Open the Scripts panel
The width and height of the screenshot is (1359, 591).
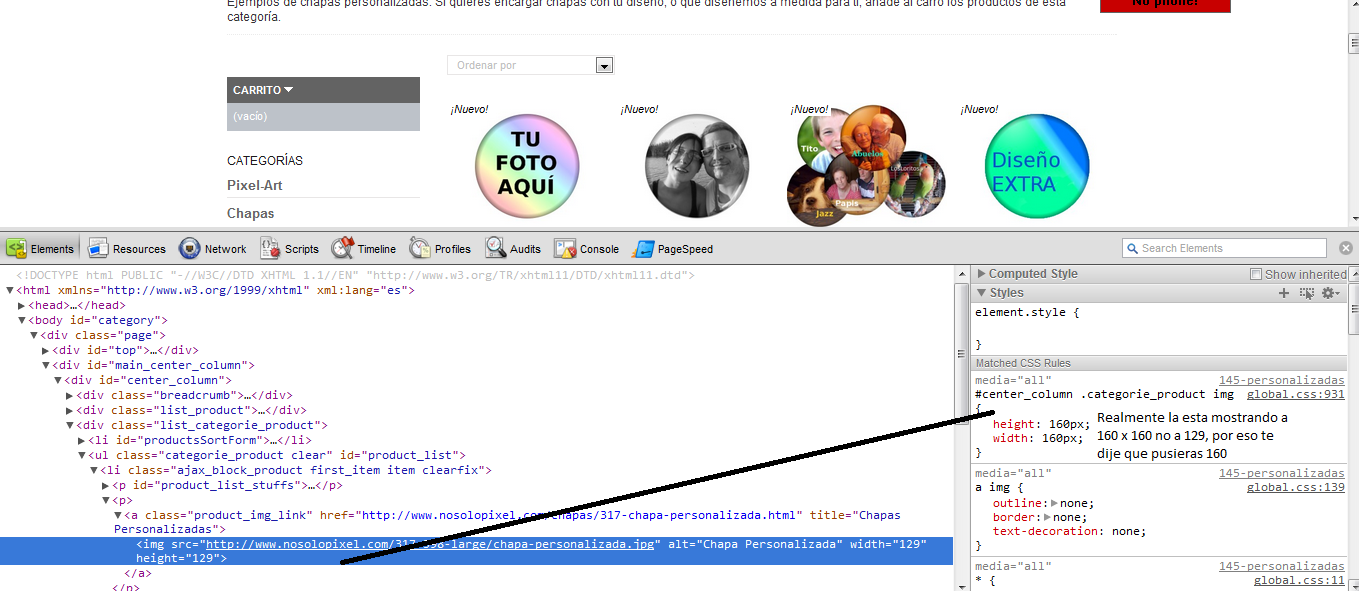pyautogui.click(x=289, y=248)
